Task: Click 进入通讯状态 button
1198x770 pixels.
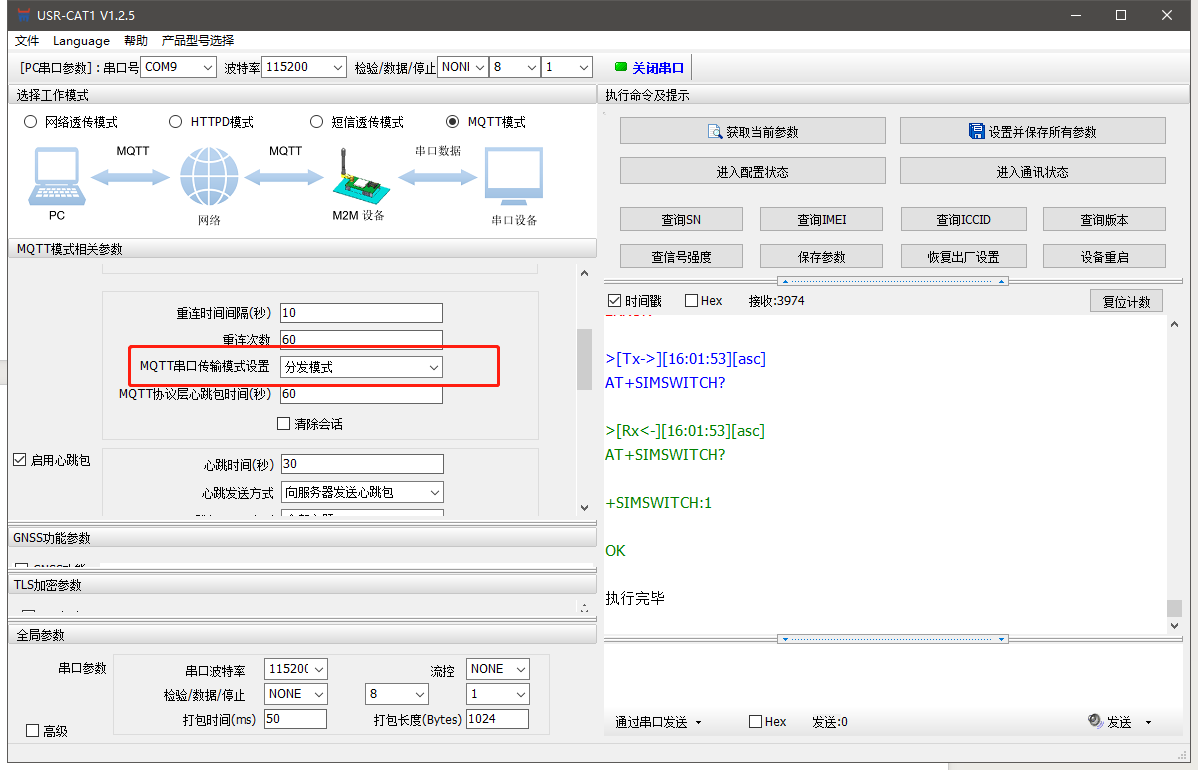Action: point(1032,171)
